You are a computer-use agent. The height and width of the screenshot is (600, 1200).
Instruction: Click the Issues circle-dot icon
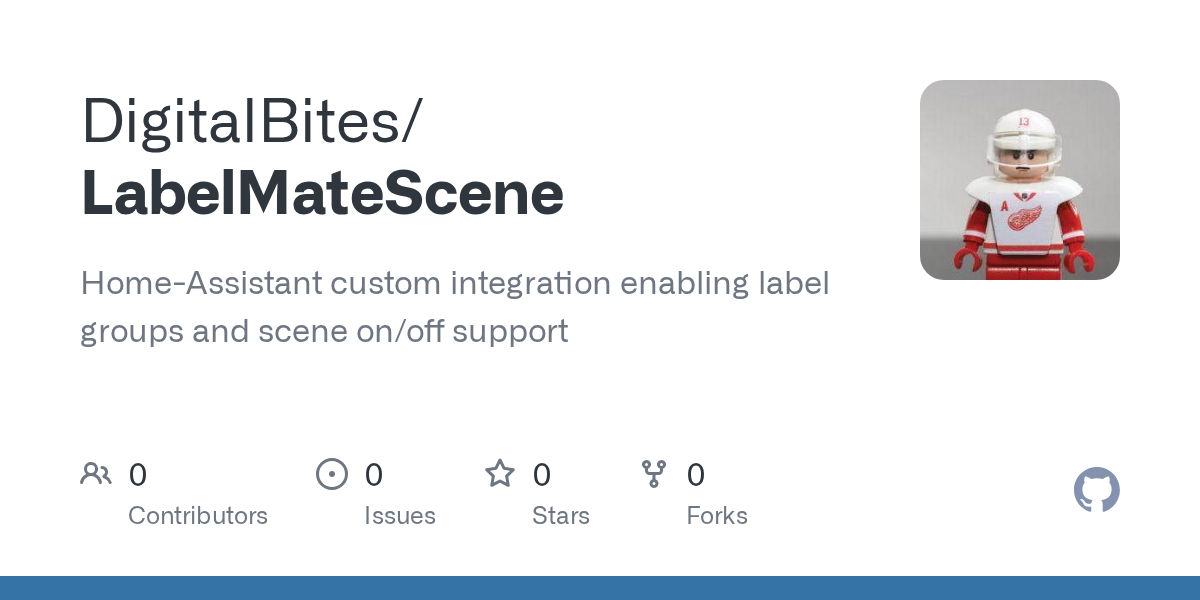tap(332, 474)
